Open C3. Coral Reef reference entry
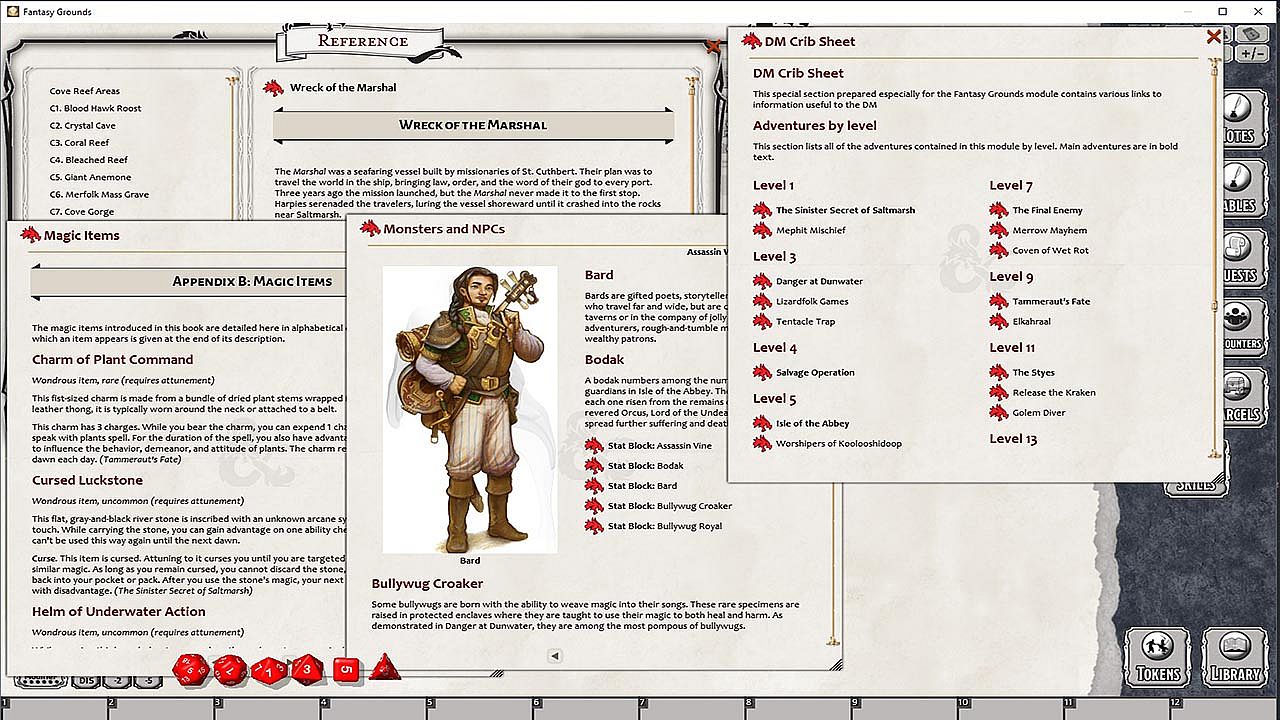 [x=80, y=143]
